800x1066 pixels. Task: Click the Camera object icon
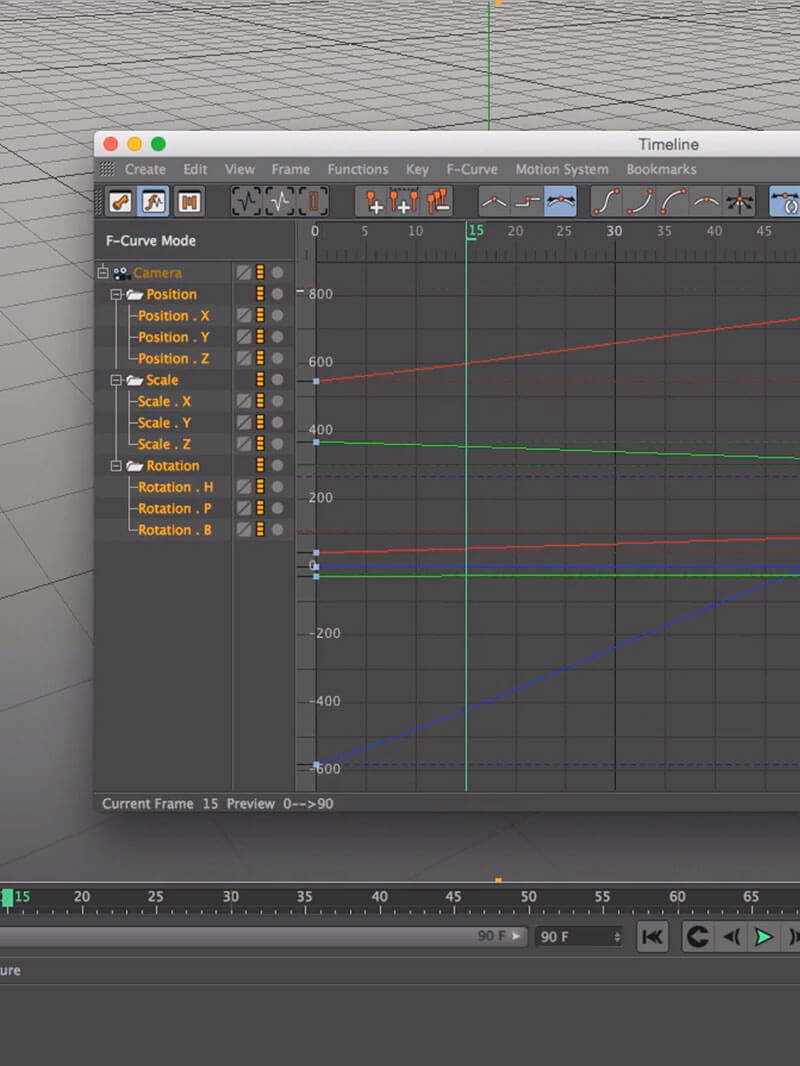tap(122, 273)
